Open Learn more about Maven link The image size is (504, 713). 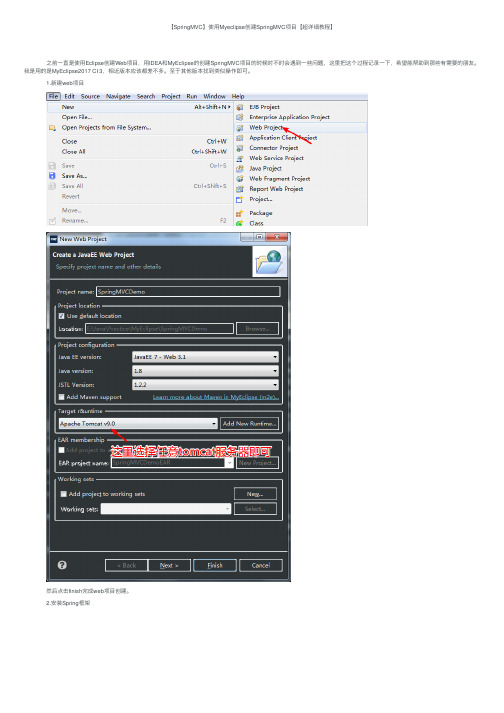[x=216, y=397]
